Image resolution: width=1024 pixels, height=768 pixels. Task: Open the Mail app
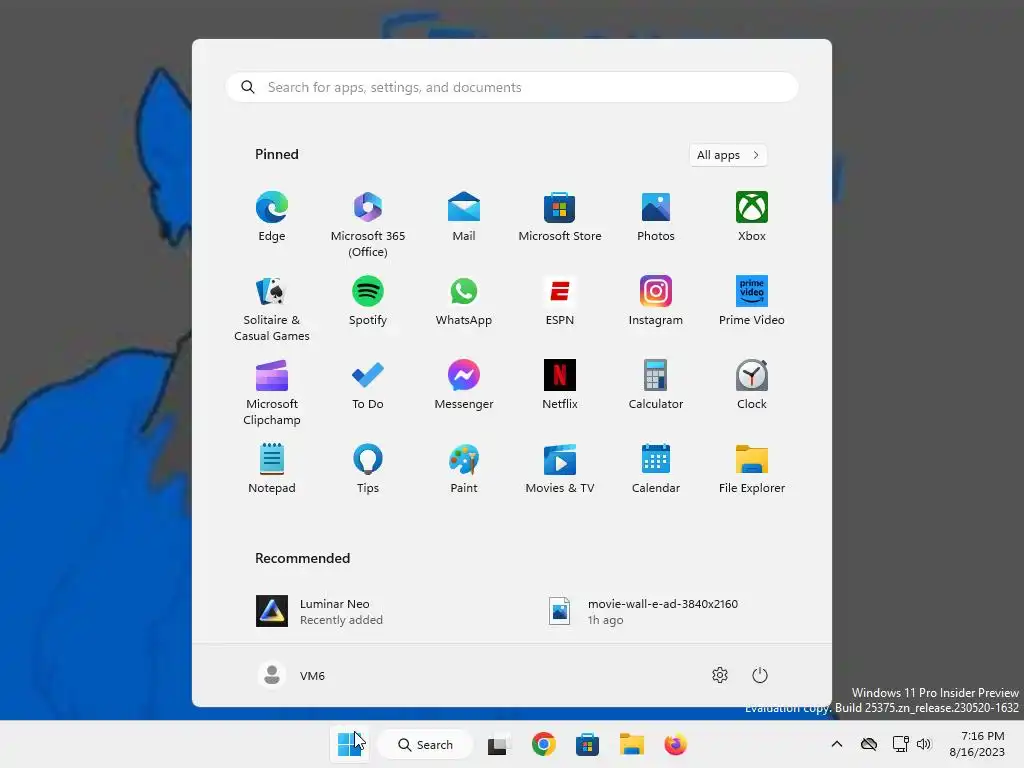point(464,217)
